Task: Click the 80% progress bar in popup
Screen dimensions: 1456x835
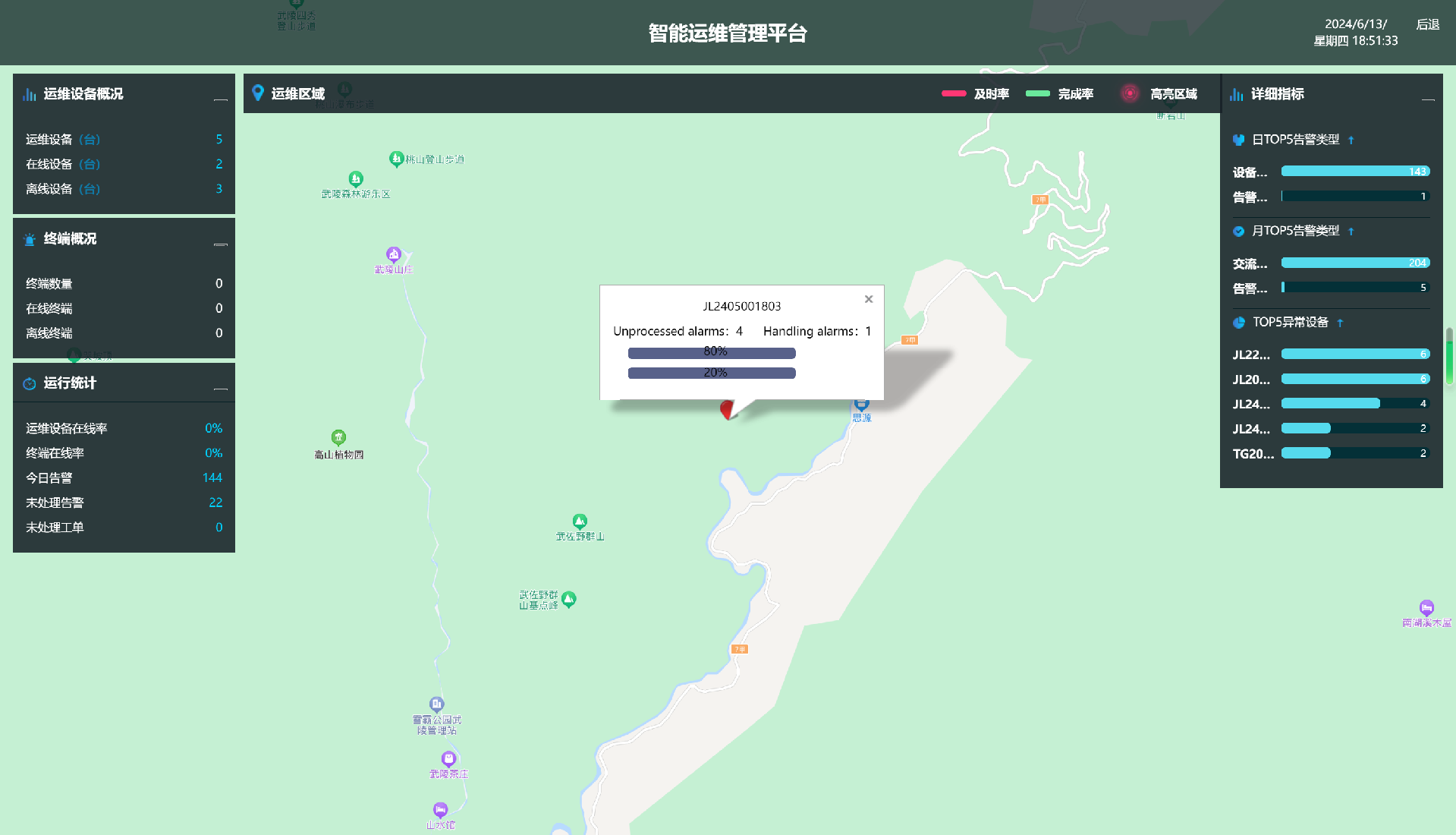Action: click(x=712, y=352)
